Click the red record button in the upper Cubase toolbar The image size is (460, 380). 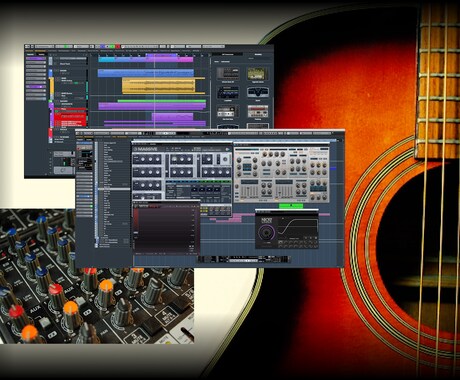click(117, 47)
